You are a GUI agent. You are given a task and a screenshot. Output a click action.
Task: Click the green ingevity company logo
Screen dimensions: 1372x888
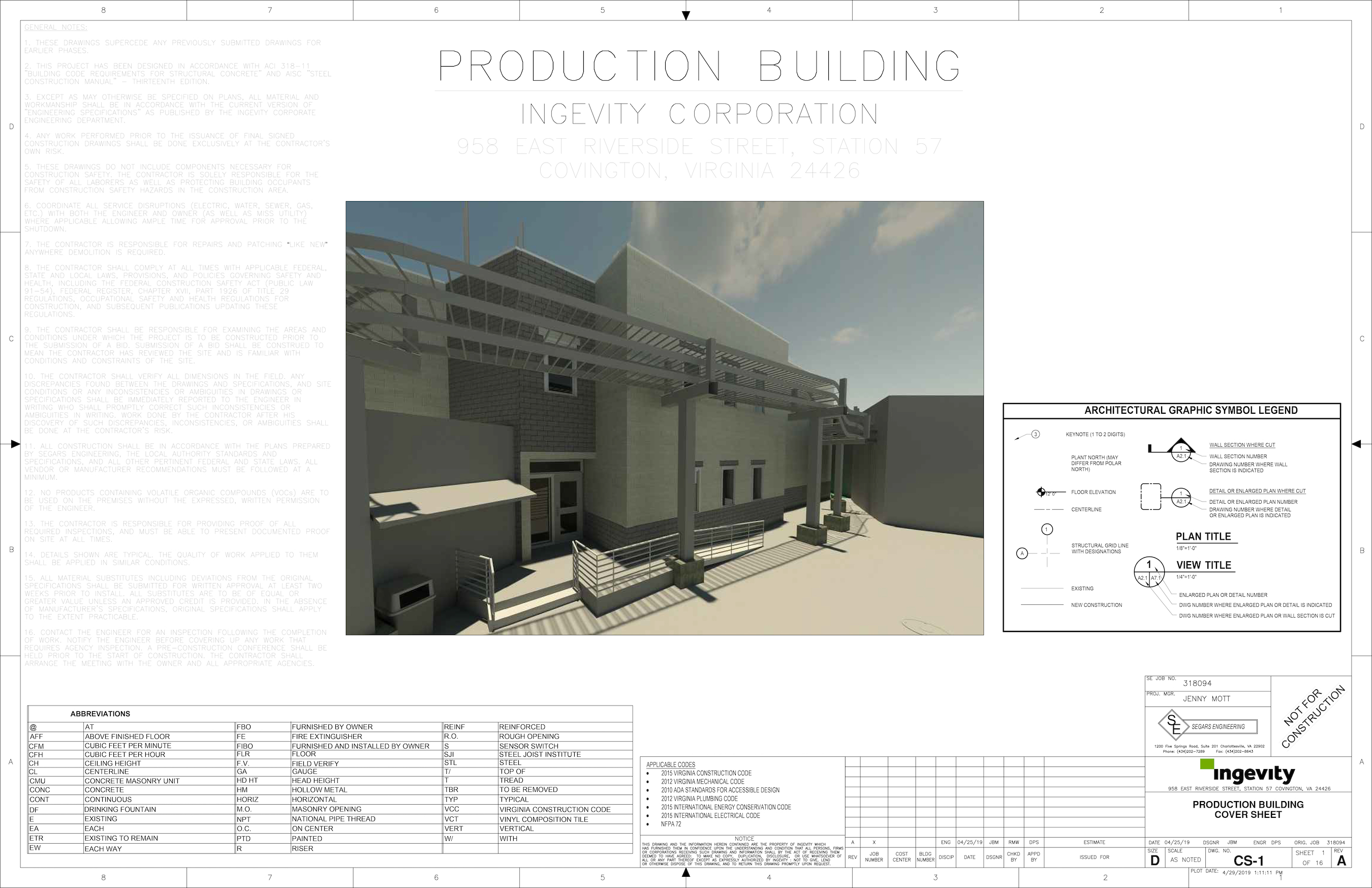click(1248, 772)
